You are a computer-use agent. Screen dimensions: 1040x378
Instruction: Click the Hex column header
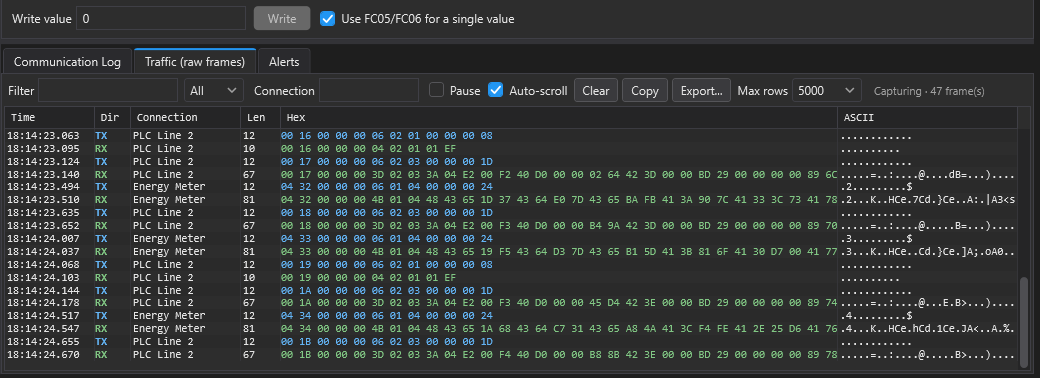[558, 117]
